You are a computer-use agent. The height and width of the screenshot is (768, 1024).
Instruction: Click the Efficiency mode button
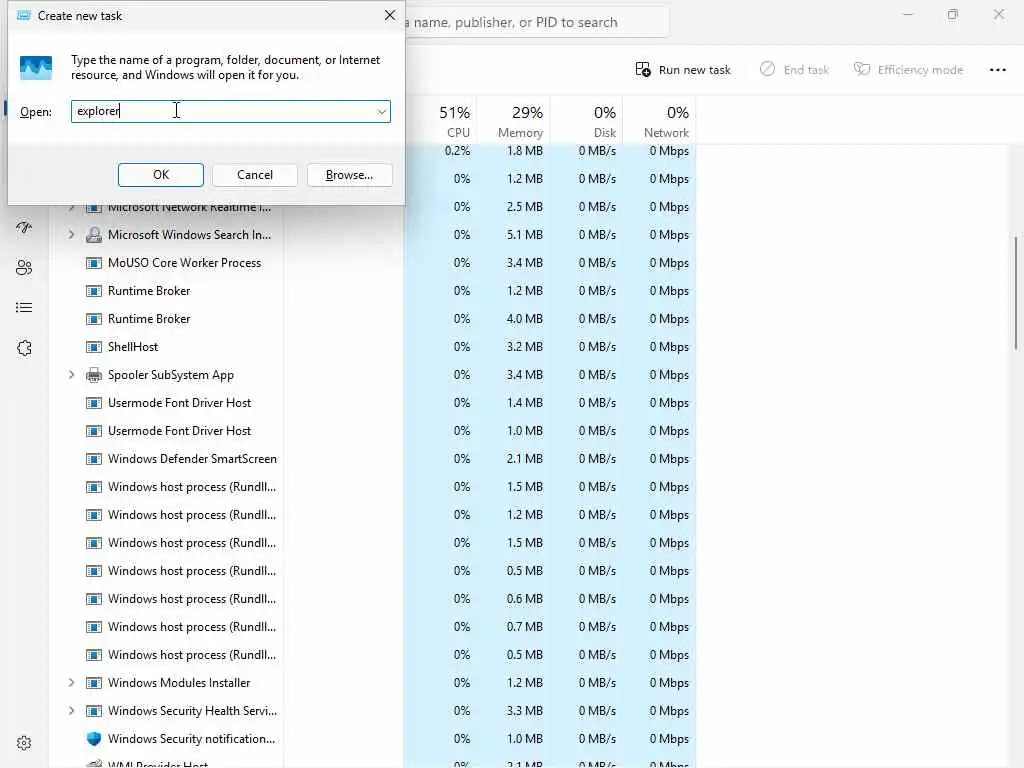point(908,70)
